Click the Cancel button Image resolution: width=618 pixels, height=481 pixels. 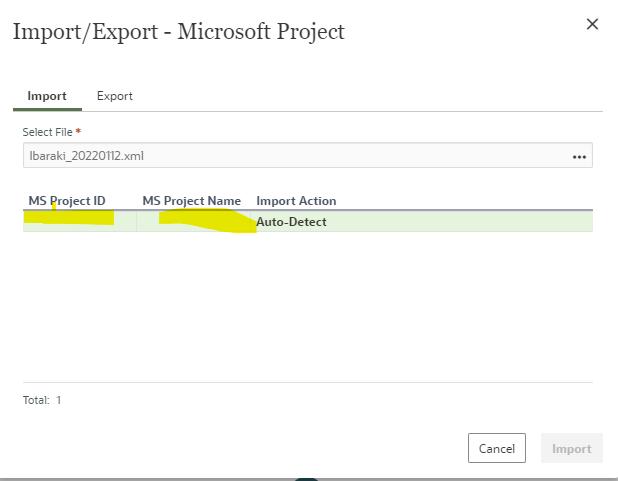(x=497, y=448)
